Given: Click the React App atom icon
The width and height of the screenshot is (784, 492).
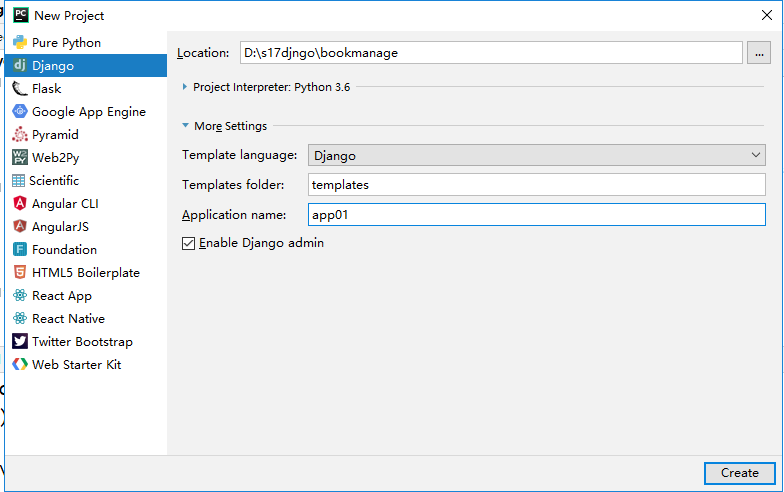Looking at the screenshot, I should 20,296.
